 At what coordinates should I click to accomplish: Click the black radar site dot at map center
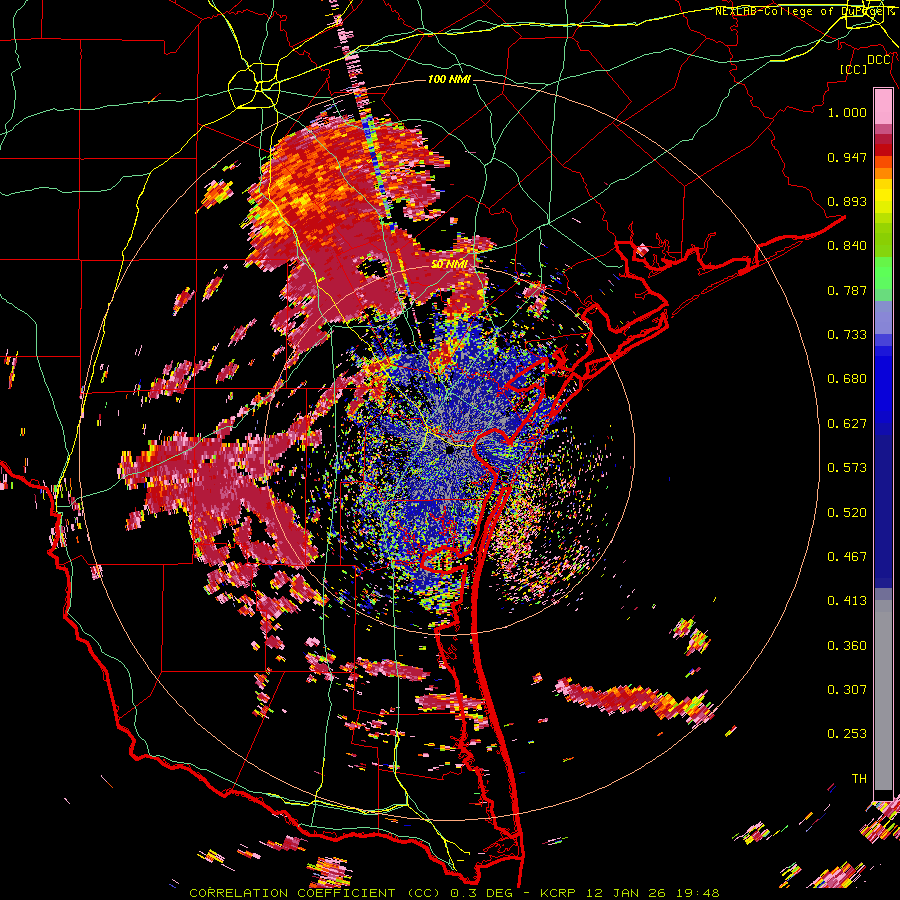[449, 451]
